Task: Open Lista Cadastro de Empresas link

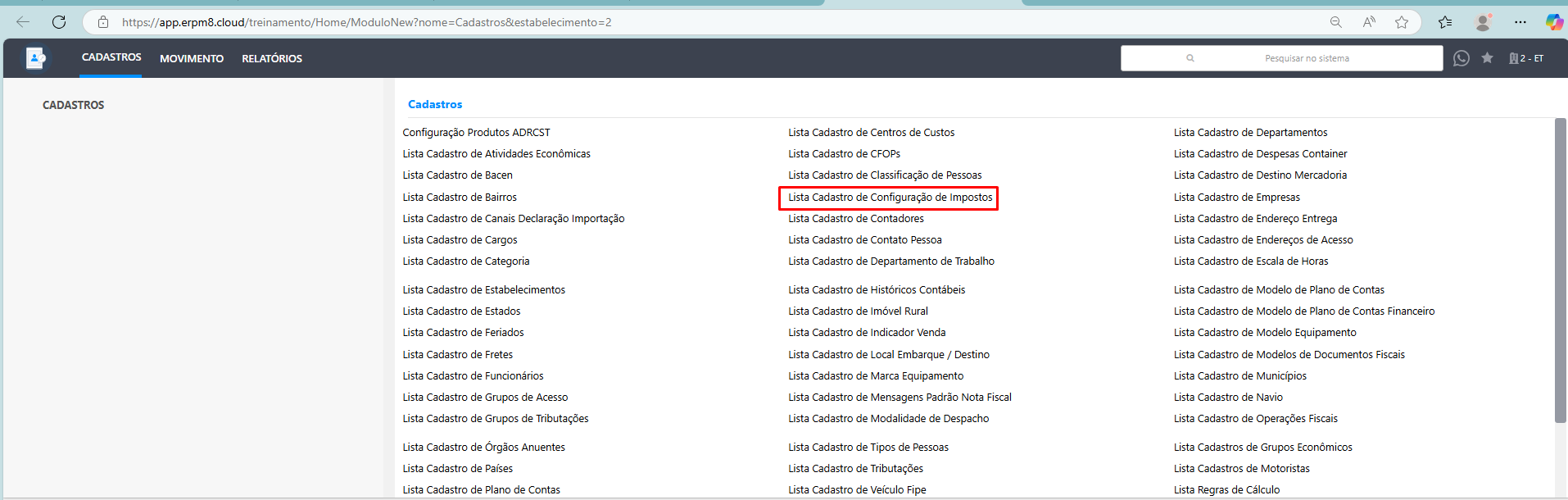Action: pos(1236,198)
